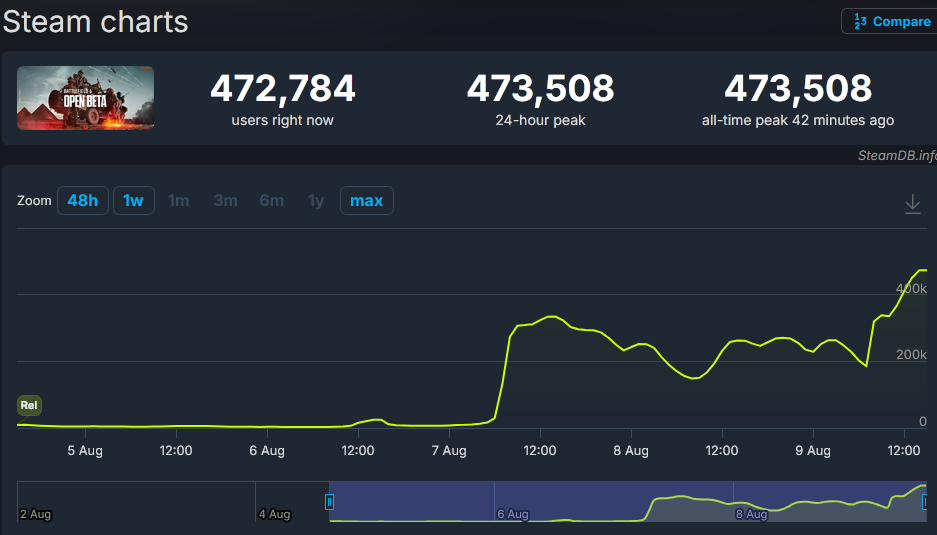The width and height of the screenshot is (937, 535).
Task: Click the 2 Aug navigator label
Action: (36, 514)
